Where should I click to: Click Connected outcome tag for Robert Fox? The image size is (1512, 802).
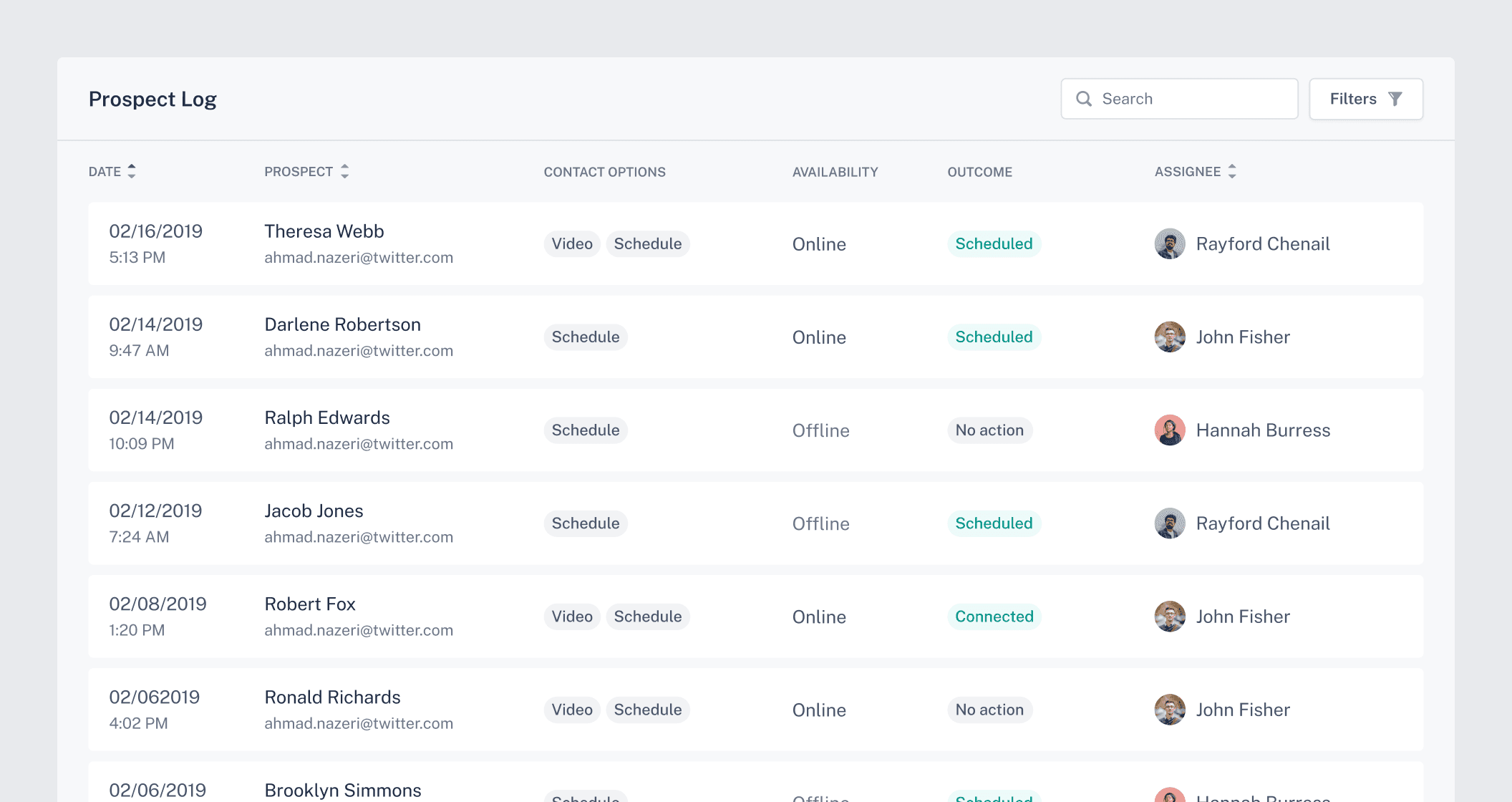[x=994, y=617]
